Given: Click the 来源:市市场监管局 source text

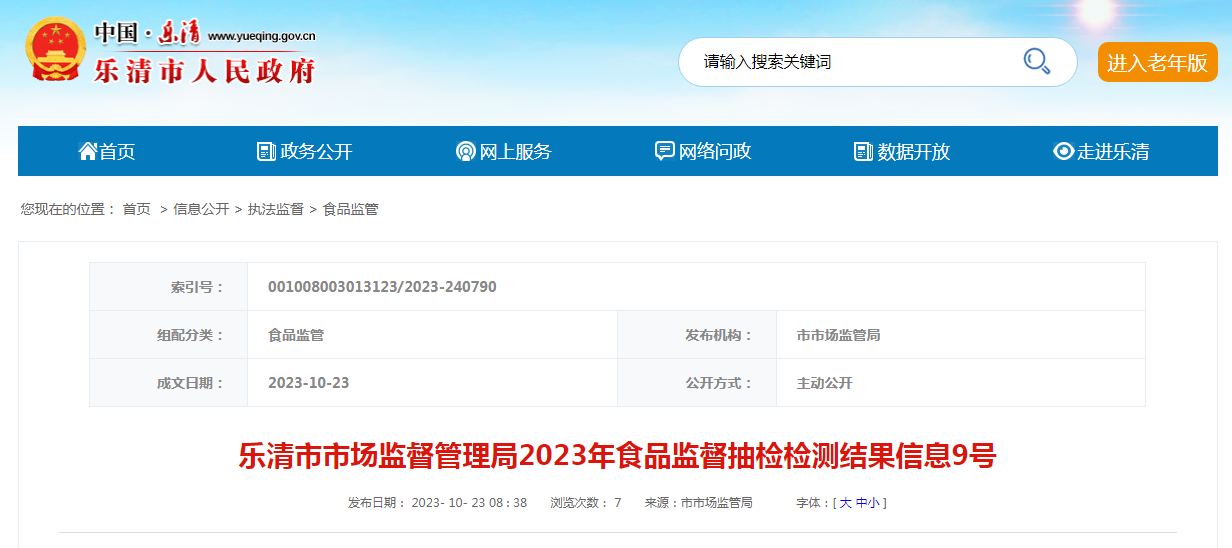Looking at the screenshot, I should tap(699, 503).
